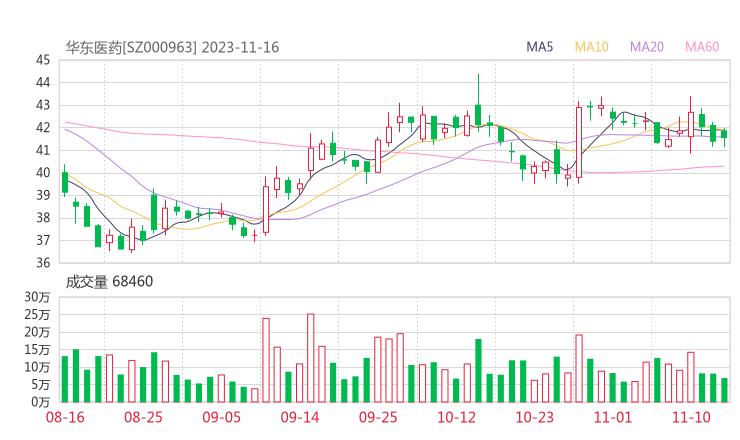Click the price axis value 39
This screenshot has width=740, height=440.
pyautogui.click(x=43, y=195)
